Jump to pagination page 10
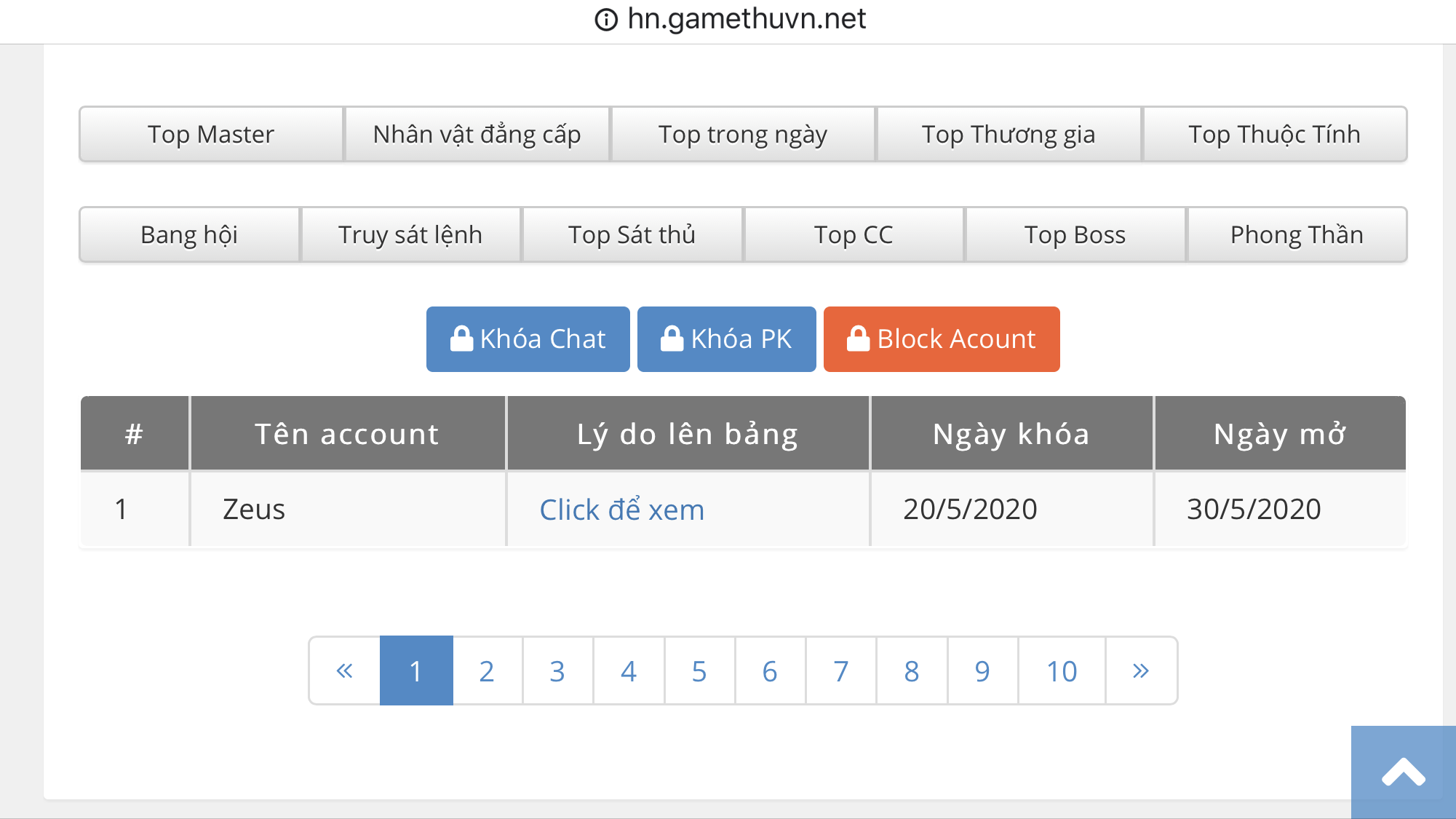 (1061, 670)
